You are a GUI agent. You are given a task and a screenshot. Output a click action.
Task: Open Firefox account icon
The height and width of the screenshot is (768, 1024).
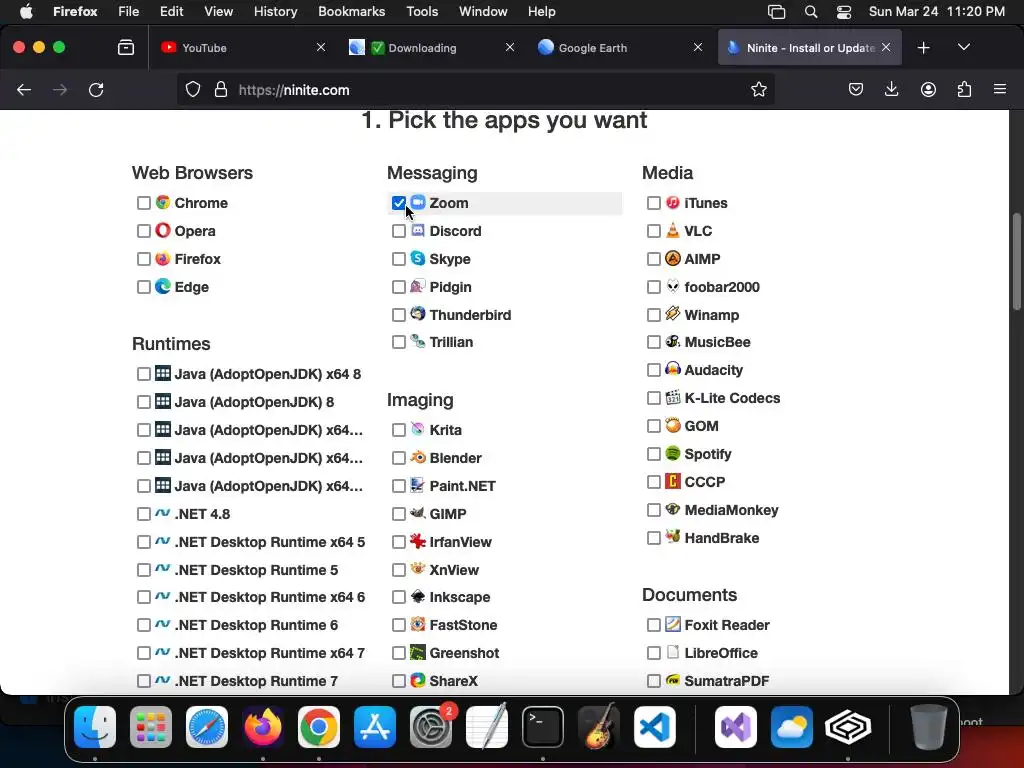928,89
